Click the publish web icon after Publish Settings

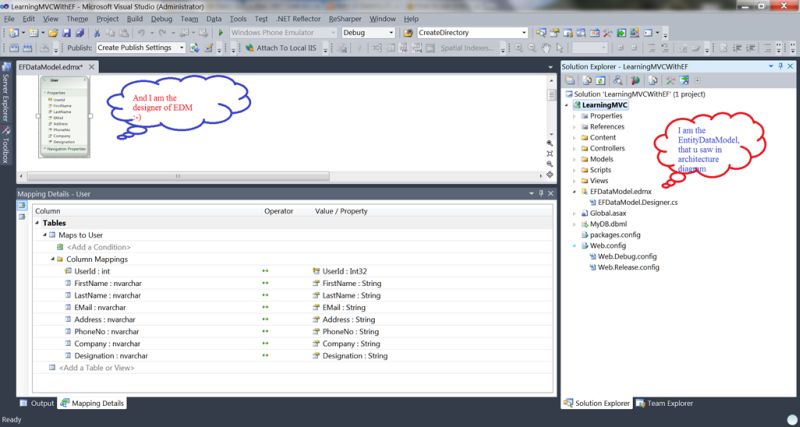pos(194,48)
